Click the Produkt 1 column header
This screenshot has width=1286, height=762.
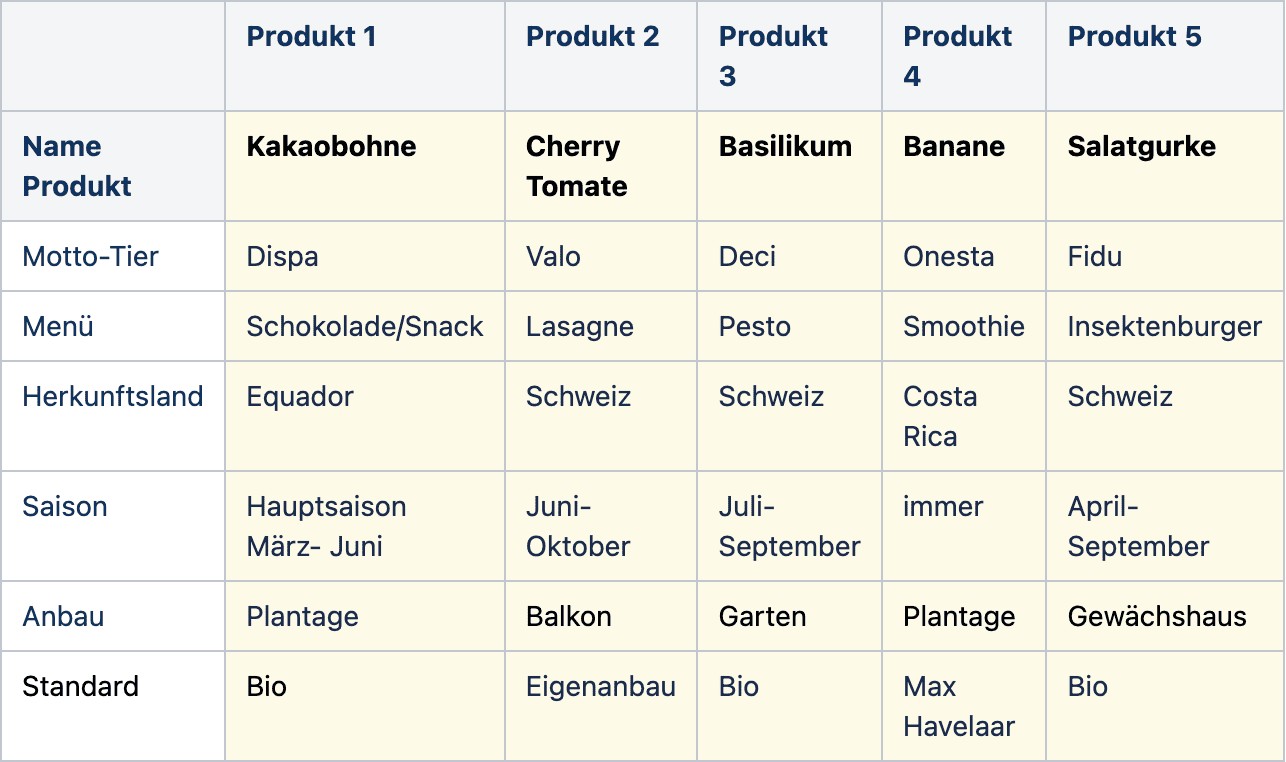(365, 56)
